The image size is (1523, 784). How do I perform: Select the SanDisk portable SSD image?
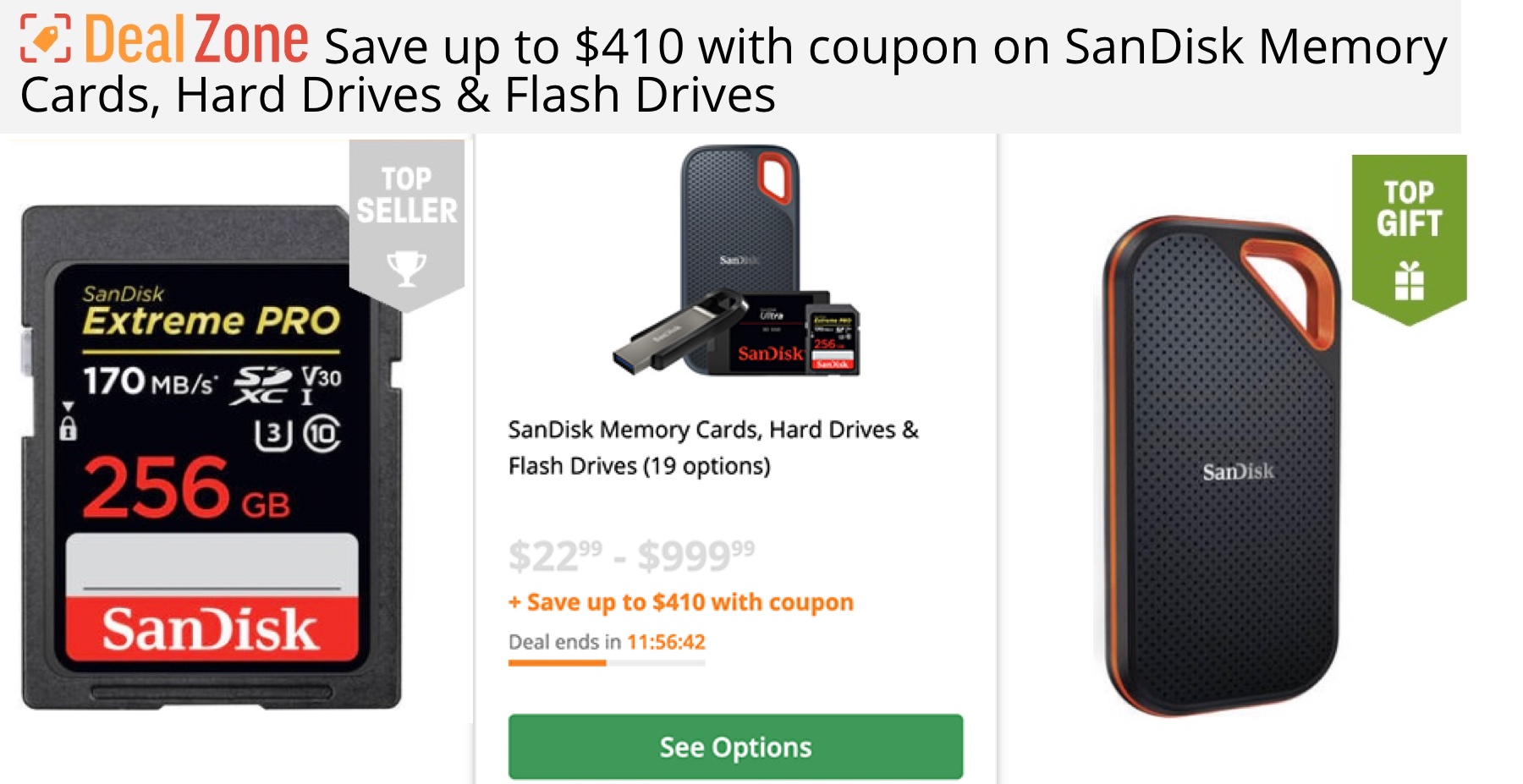tap(1221, 465)
